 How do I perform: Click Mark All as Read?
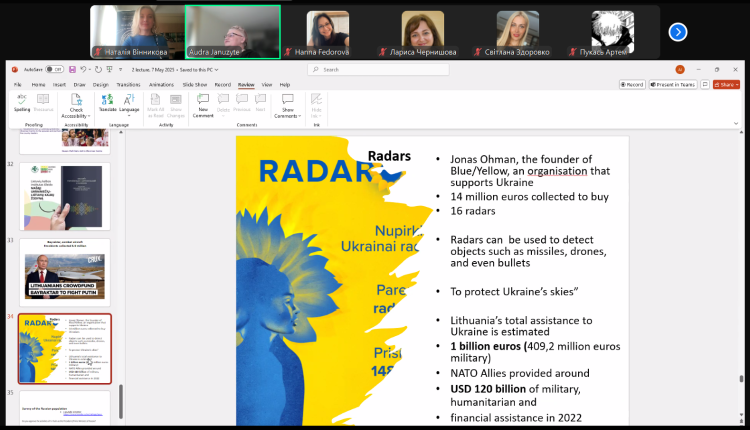[155, 105]
